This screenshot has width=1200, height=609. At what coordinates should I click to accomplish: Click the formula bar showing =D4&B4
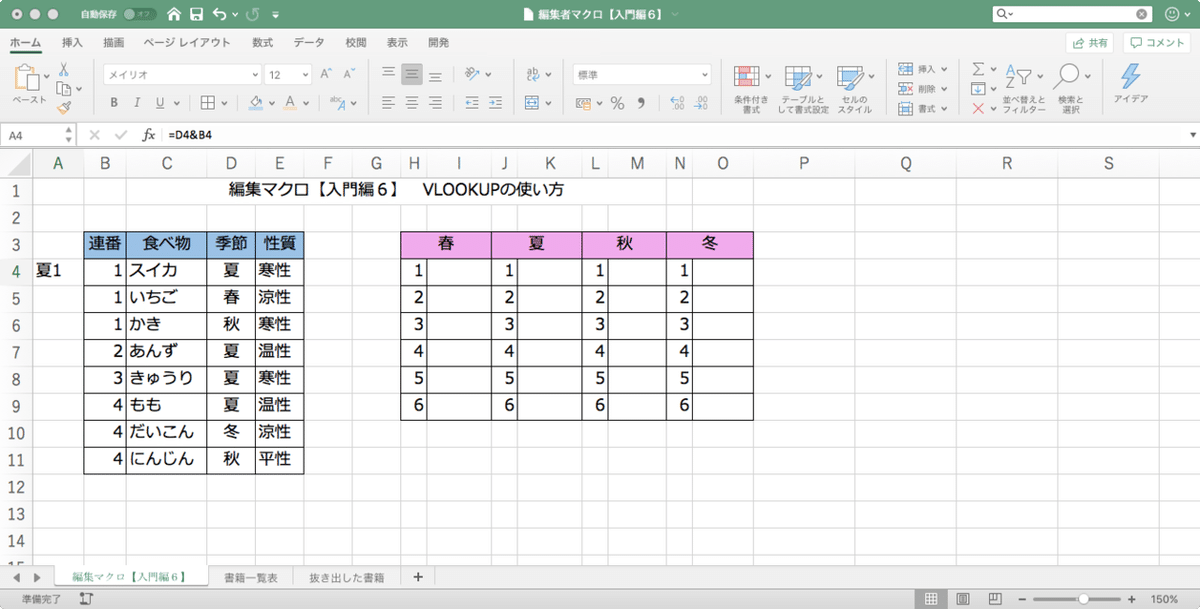pos(675,134)
